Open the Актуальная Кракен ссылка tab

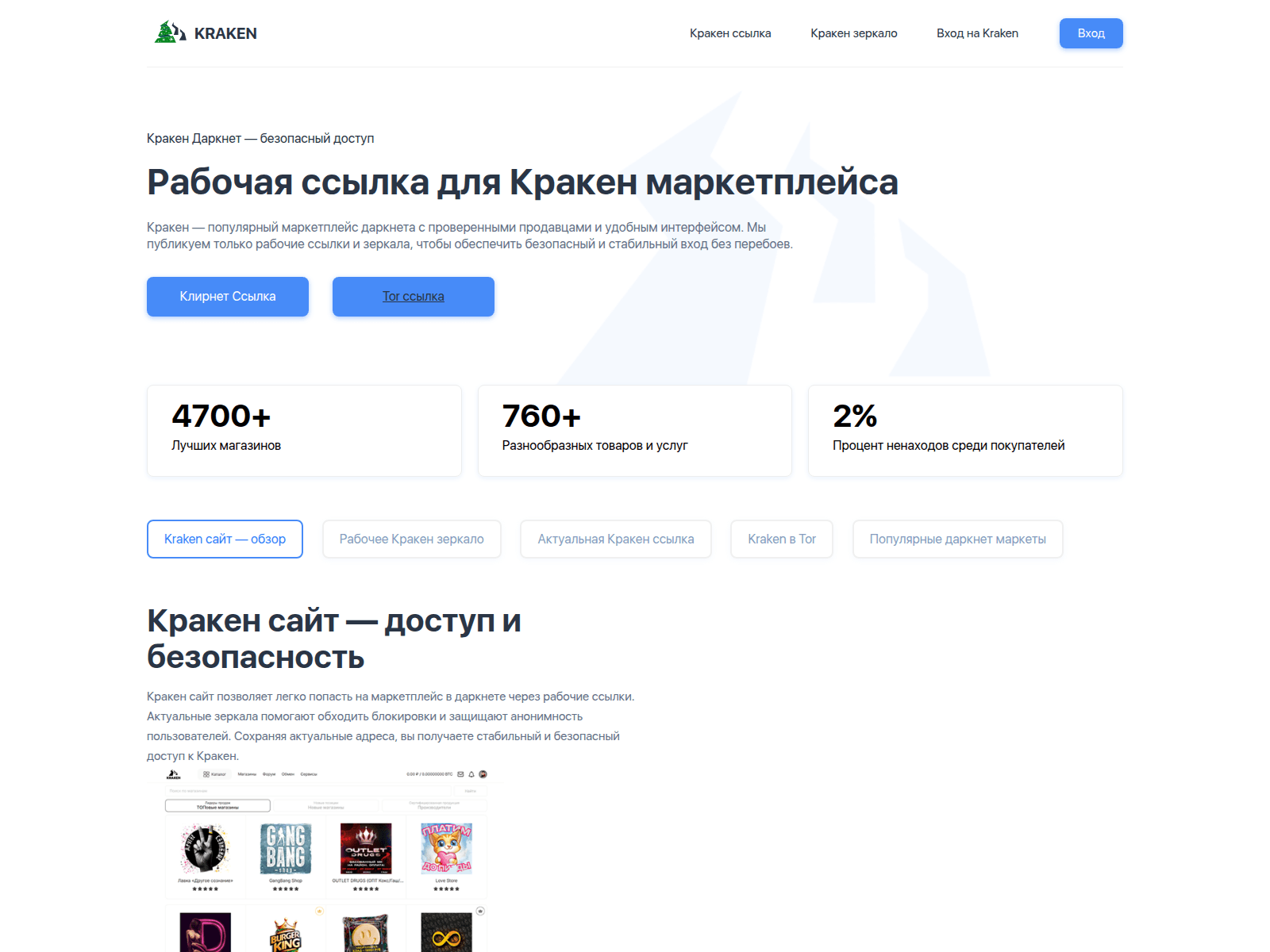616,539
